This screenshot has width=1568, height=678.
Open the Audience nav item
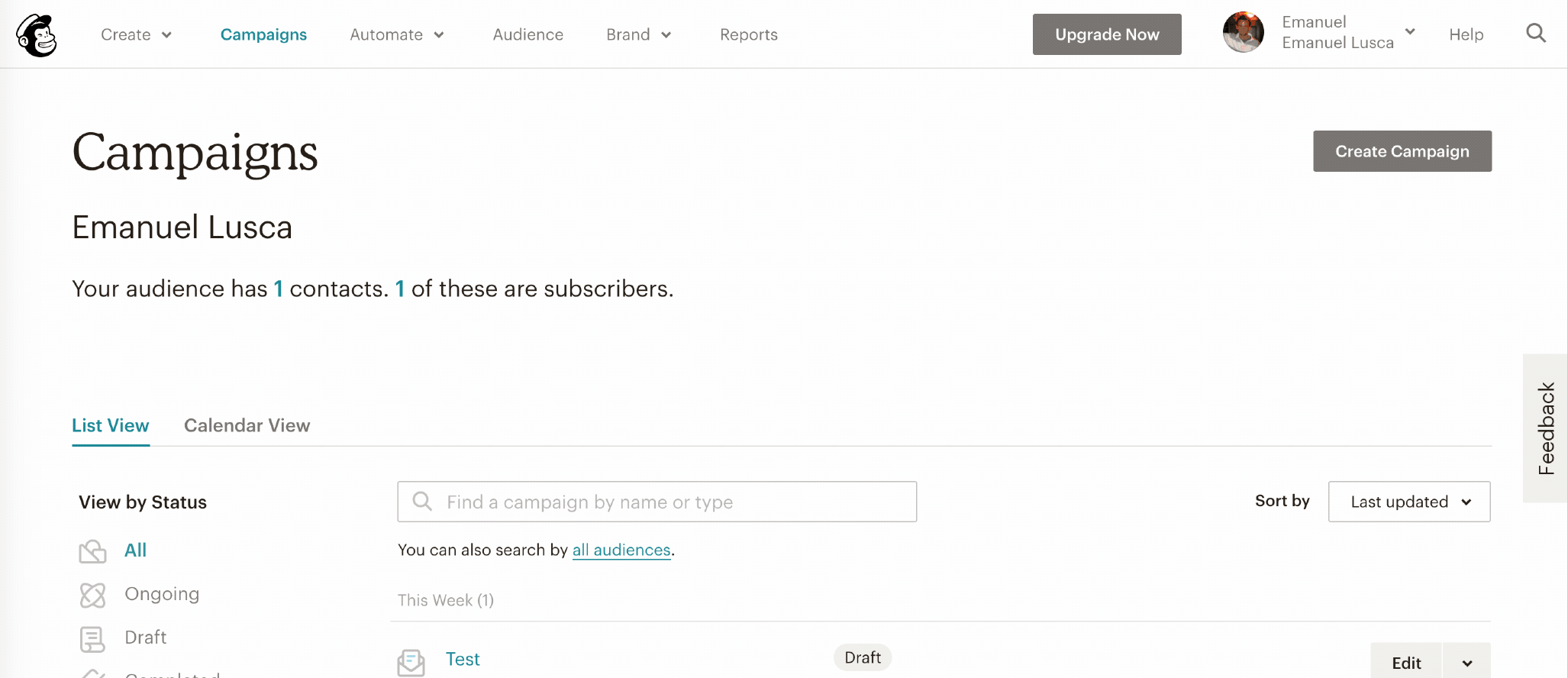point(528,34)
